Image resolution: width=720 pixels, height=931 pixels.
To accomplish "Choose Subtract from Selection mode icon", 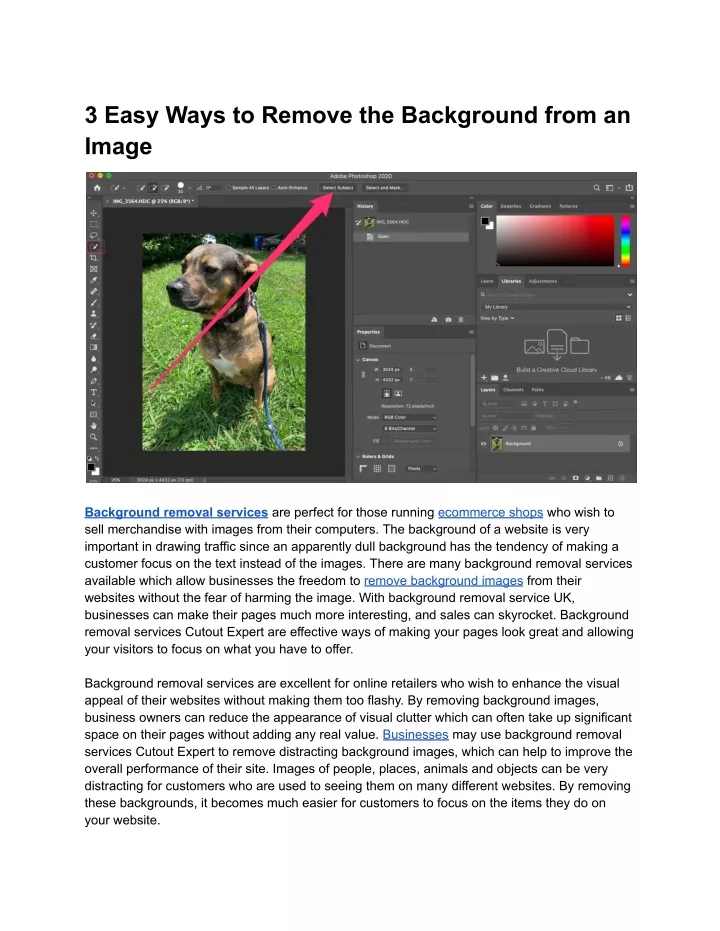I will click(166, 188).
